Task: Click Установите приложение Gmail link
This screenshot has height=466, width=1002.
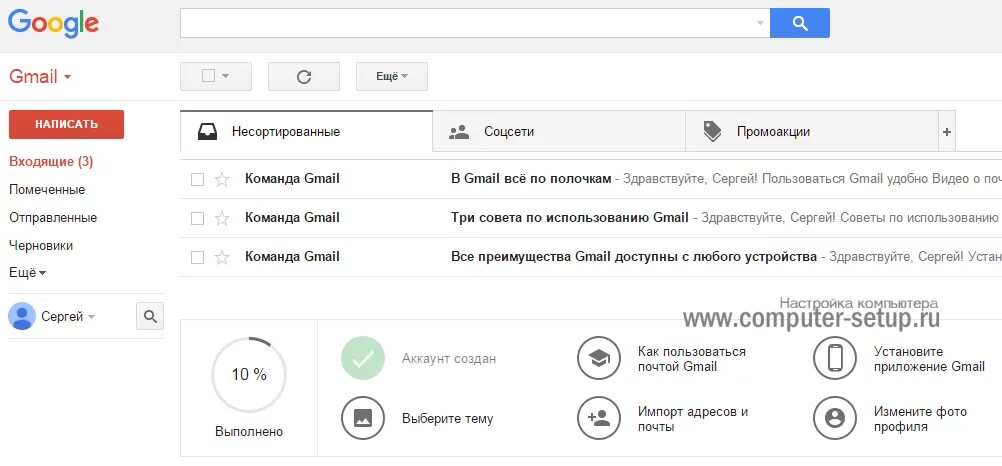Action: (x=929, y=359)
